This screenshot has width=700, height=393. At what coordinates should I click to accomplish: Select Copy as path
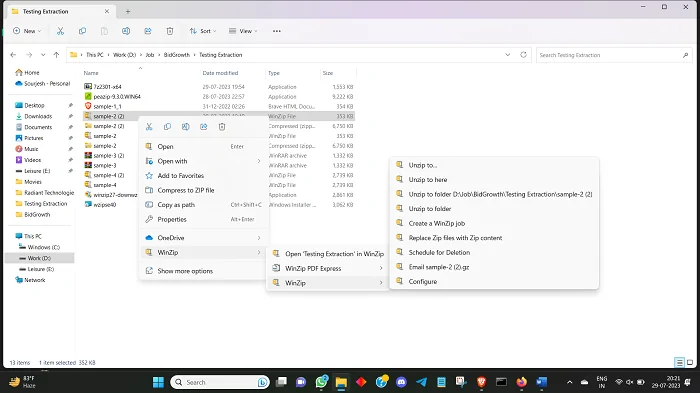[x=203, y=205]
